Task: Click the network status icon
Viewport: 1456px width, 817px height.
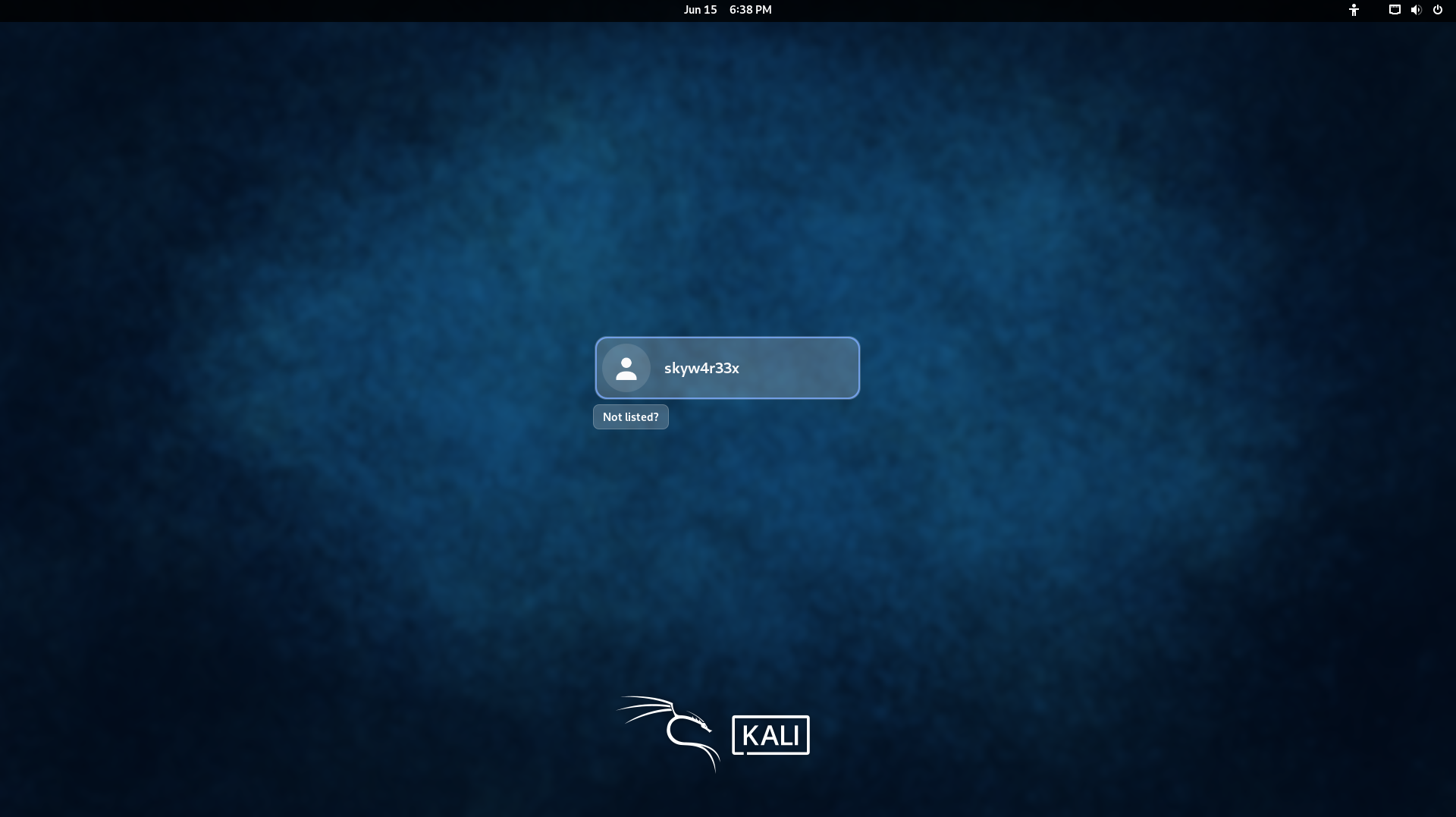Action: [x=1394, y=10]
